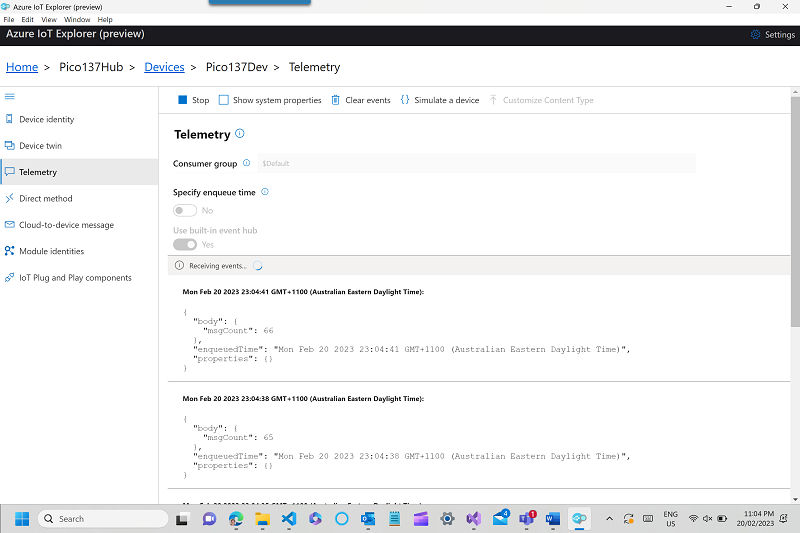Toggle Use built-in event hub switch
The image size is (800, 533).
185,244
